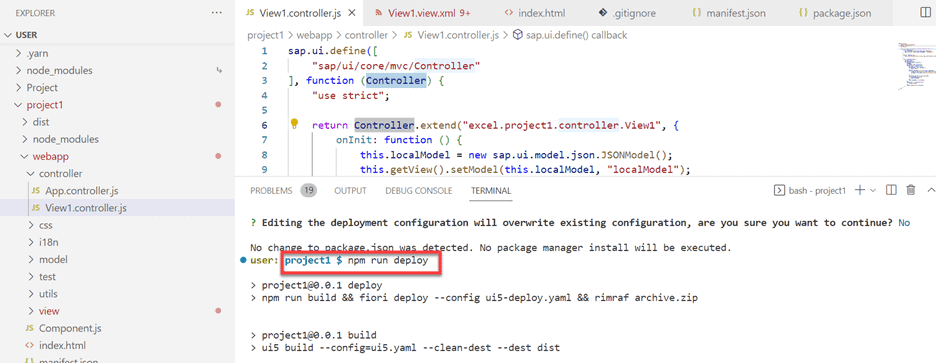The height and width of the screenshot is (363, 936).
Task: Click the maximize panel chevron icon
Action: click(930, 190)
